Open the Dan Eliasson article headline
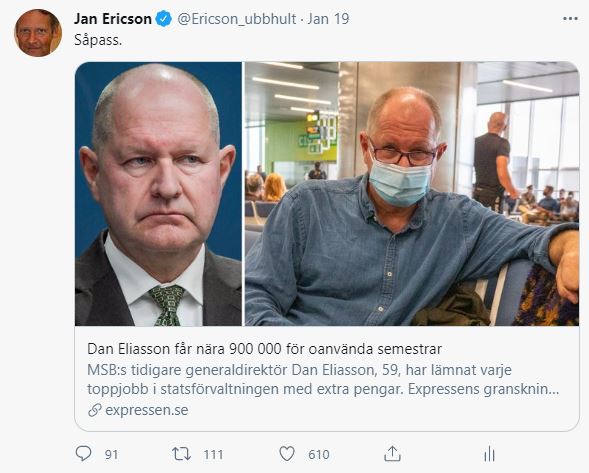The width and height of the screenshot is (589, 473). [x=264, y=349]
